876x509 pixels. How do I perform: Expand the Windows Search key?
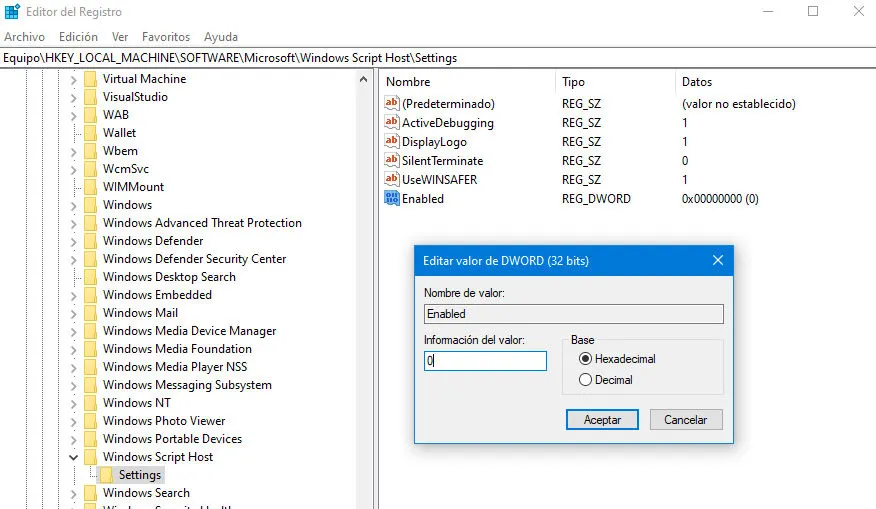[x=74, y=493]
